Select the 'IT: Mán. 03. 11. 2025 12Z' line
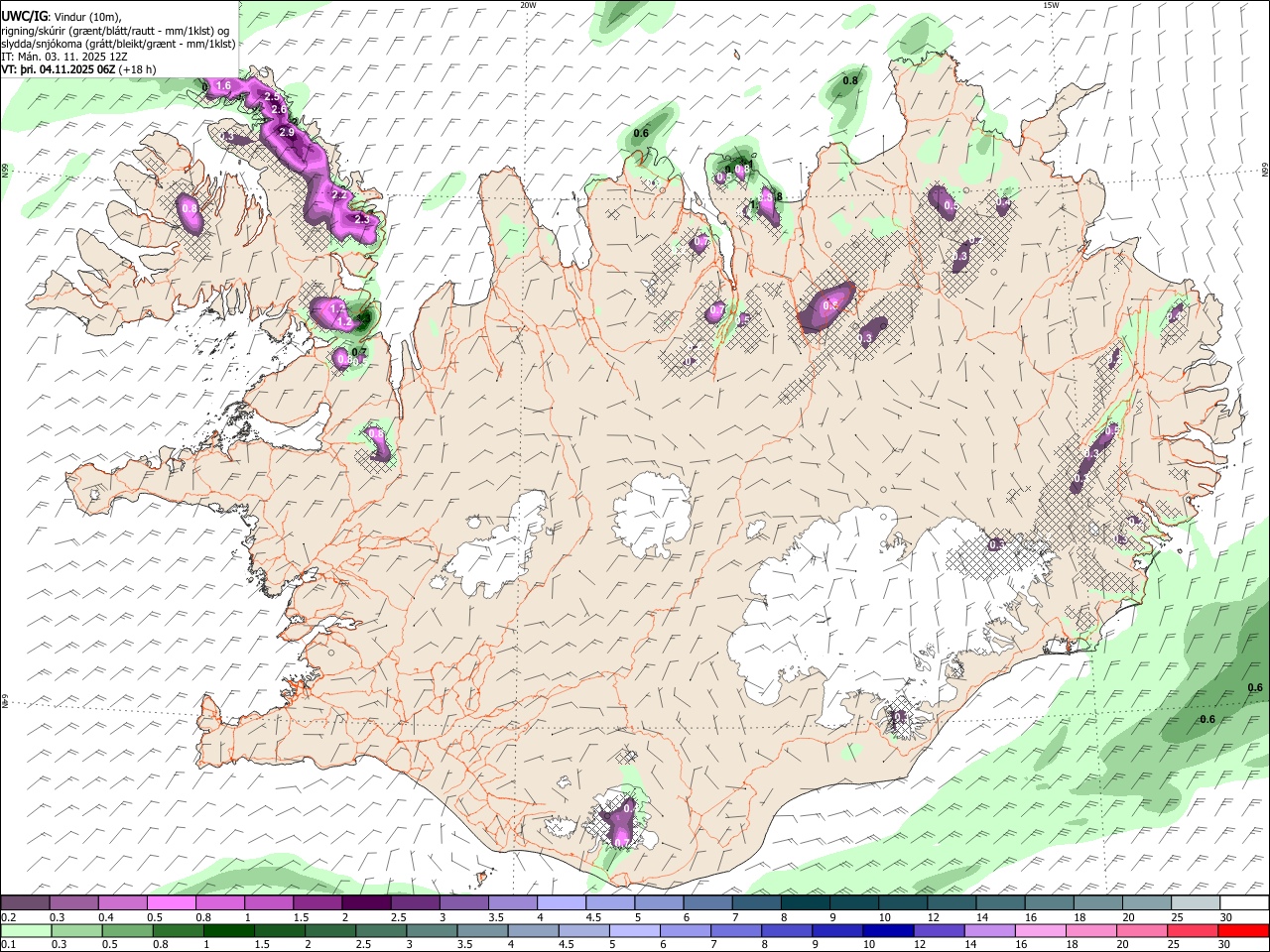This screenshot has height=952, width=1270. pyautogui.click(x=64, y=57)
